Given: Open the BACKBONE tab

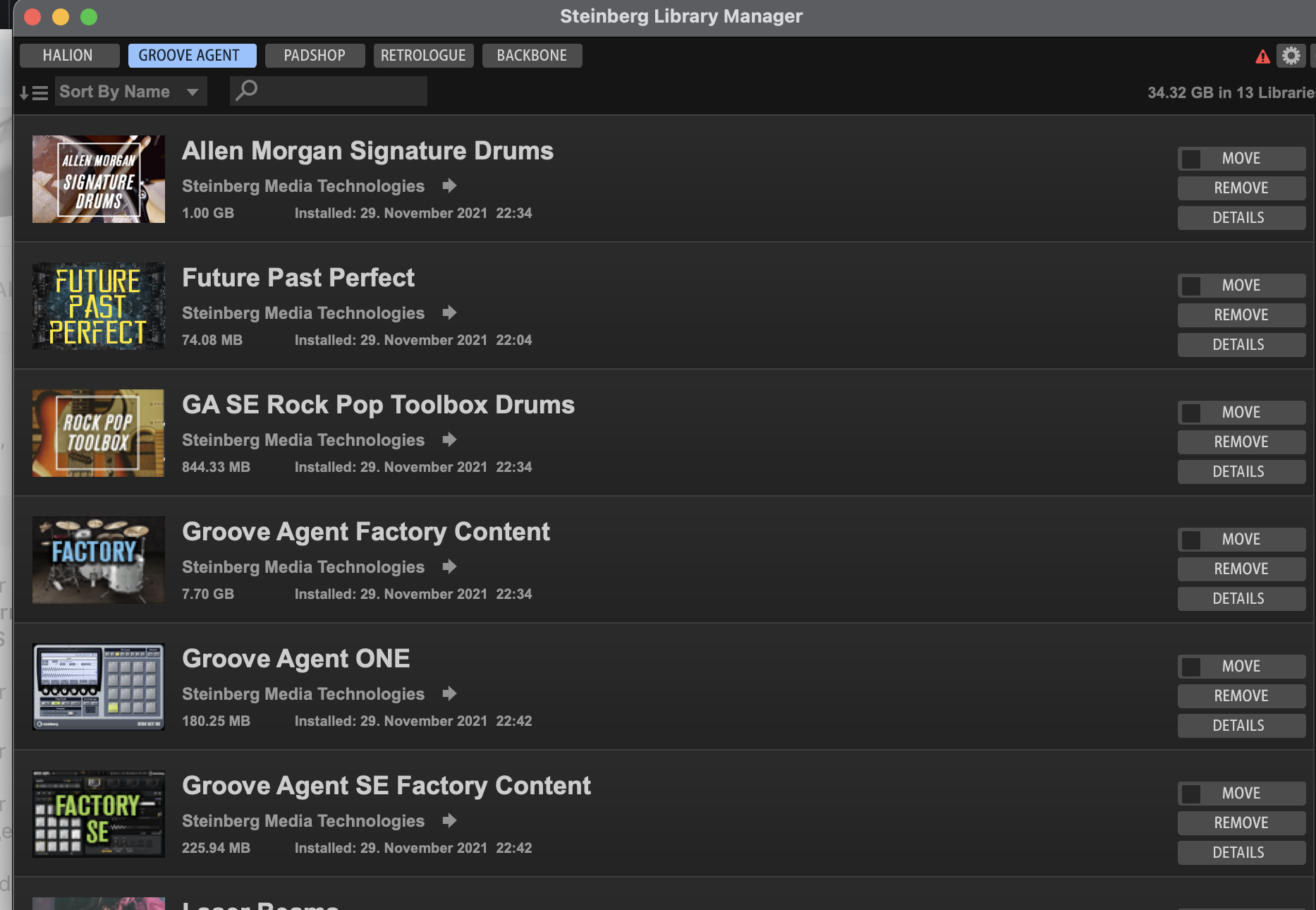Looking at the screenshot, I should coord(532,56).
